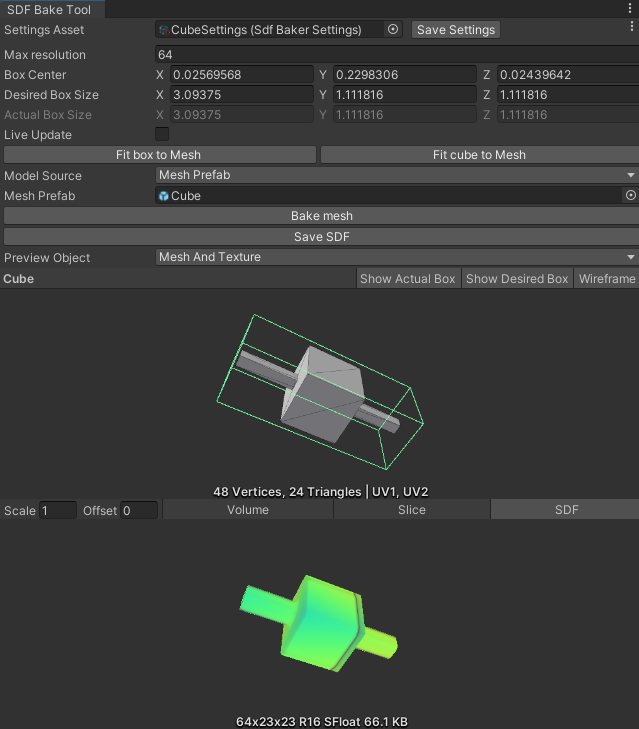This screenshot has width=639, height=729.
Task: Switch to the Volume view tab
Action: tap(248, 510)
